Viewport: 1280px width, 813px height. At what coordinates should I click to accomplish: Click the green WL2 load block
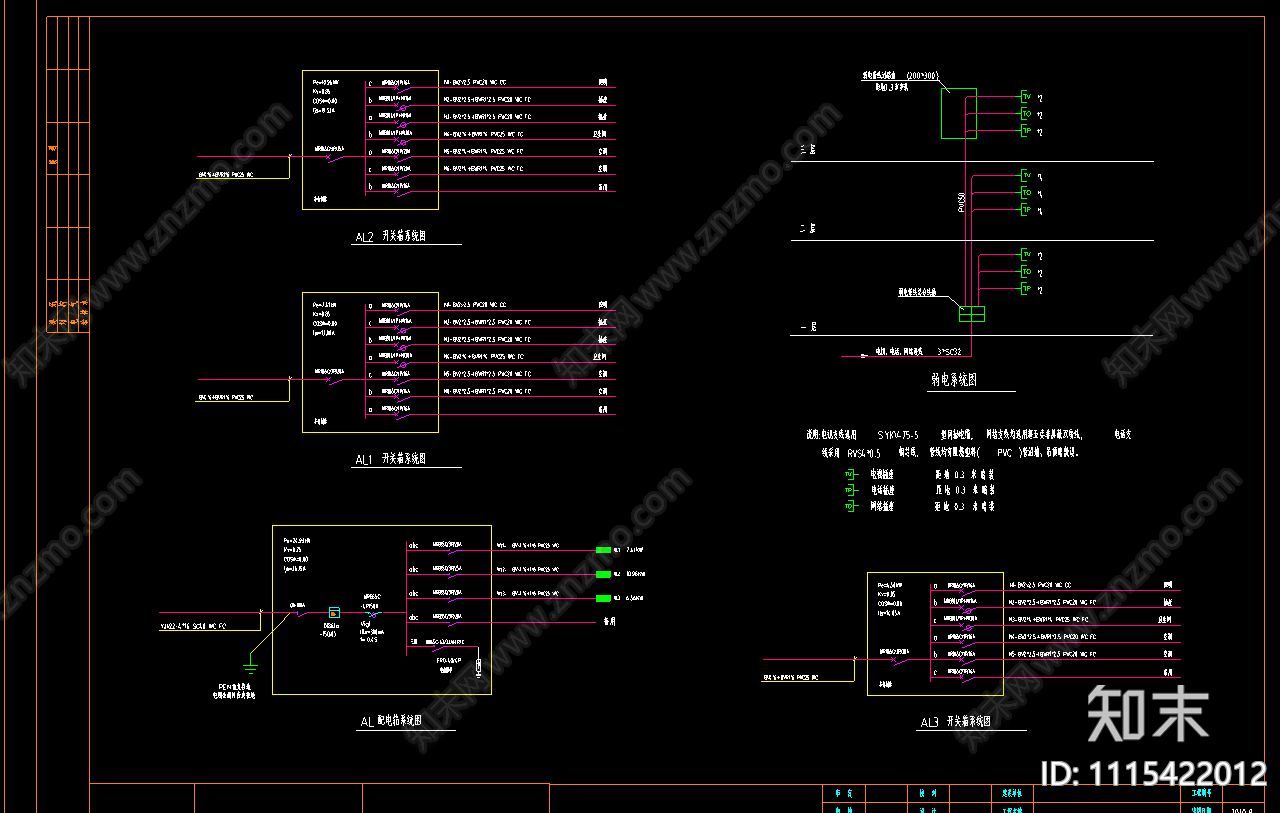coord(603,574)
